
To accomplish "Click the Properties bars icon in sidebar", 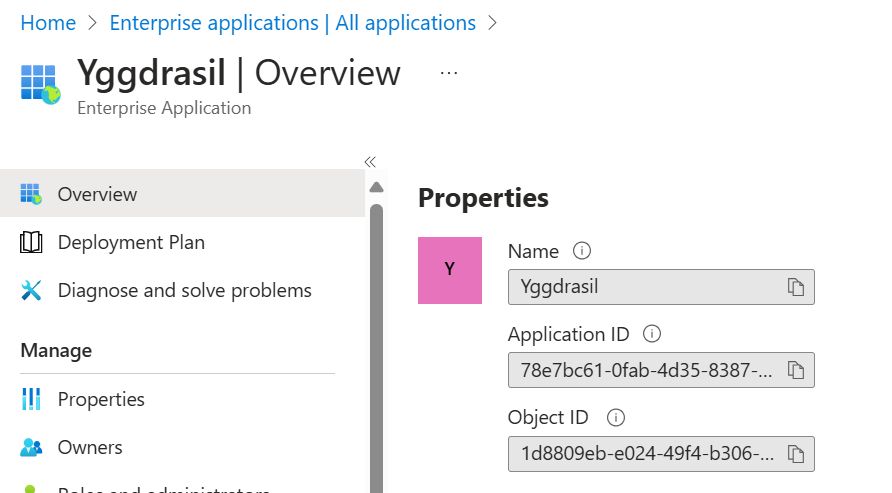I will [x=31, y=399].
